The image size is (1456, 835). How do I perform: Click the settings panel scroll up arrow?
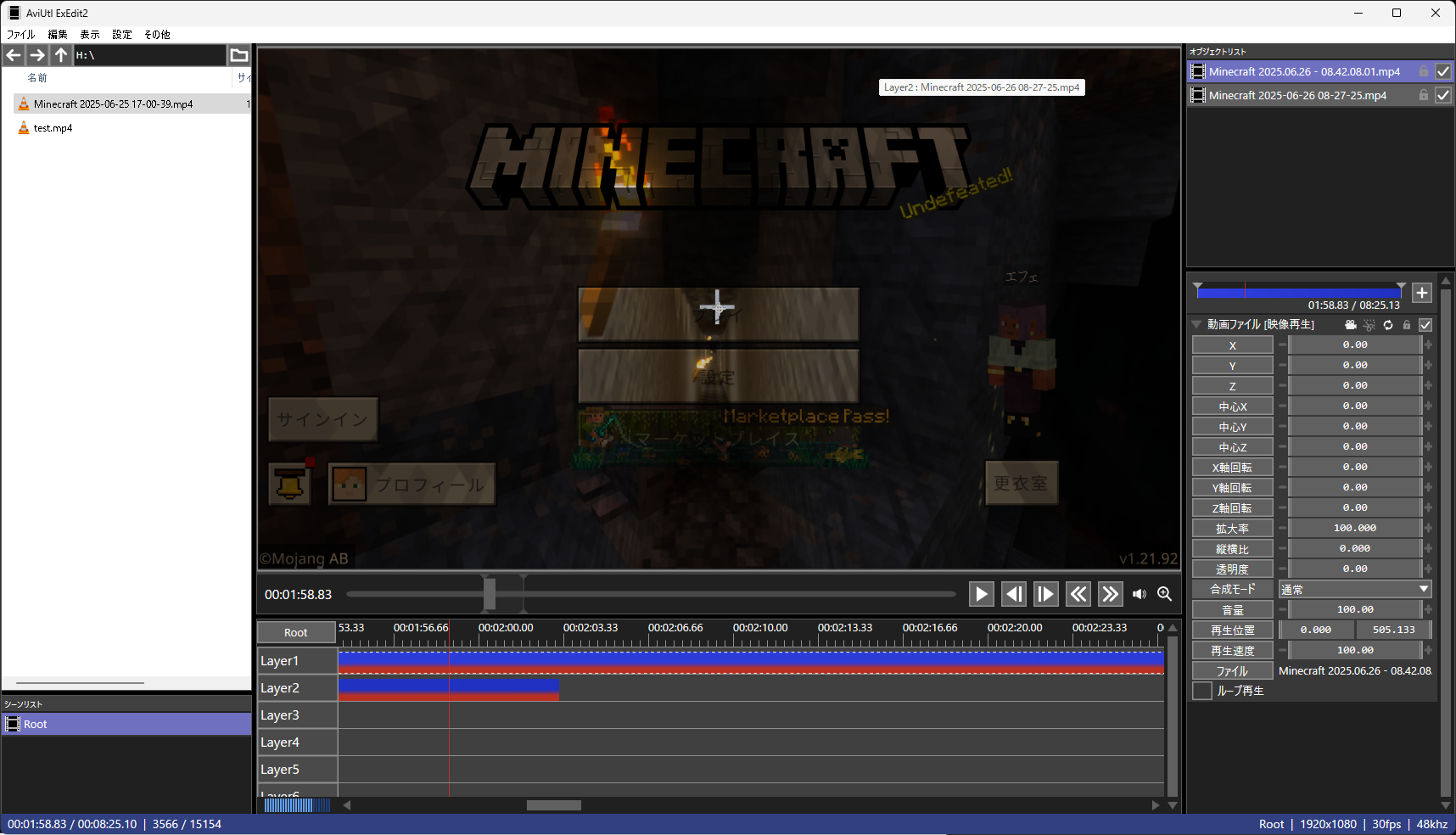point(1446,280)
